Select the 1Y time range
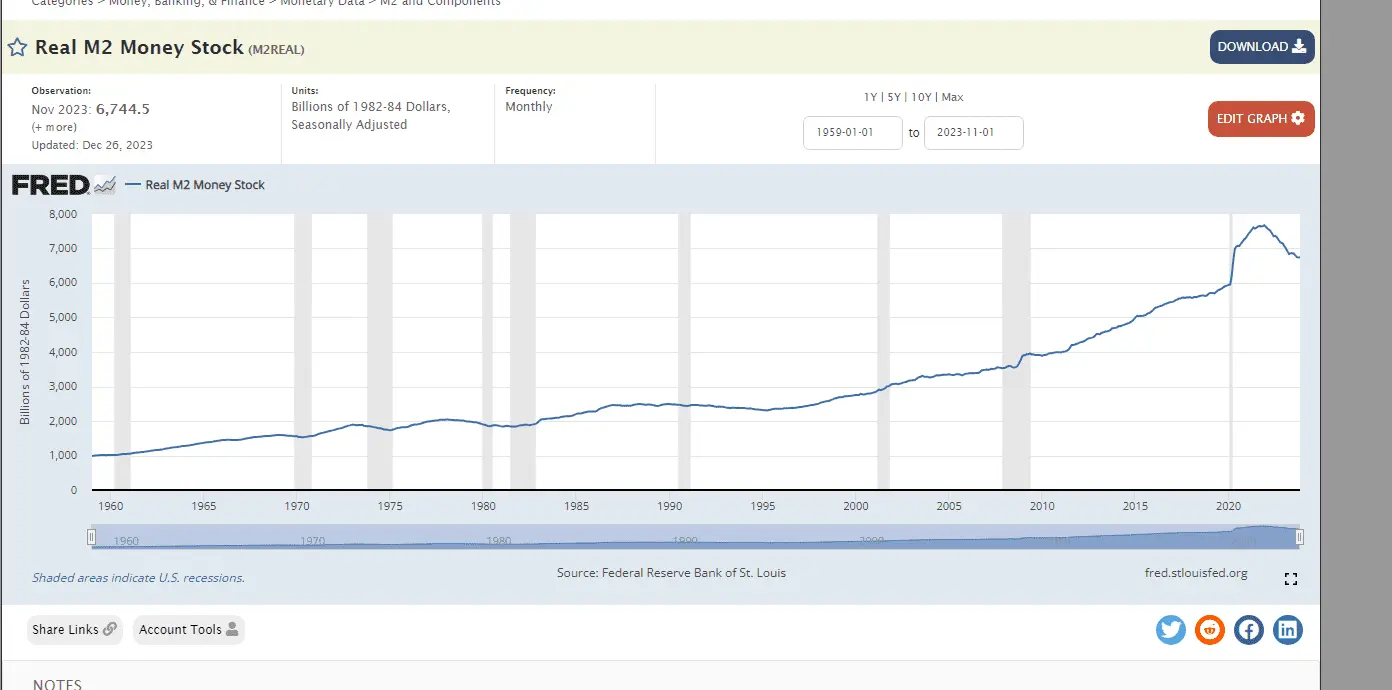This screenshot has height=690, width=1392. click(x=871, y=97)
